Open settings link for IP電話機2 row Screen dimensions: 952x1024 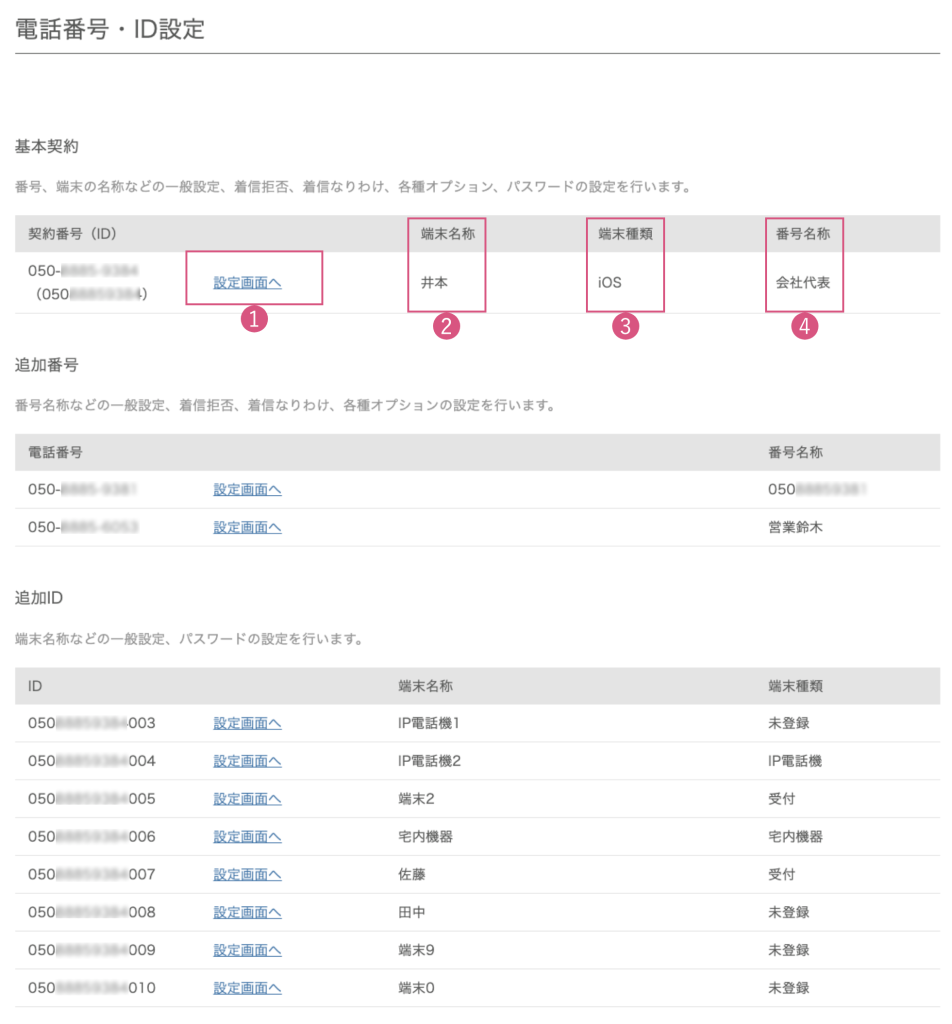[247, 761]
